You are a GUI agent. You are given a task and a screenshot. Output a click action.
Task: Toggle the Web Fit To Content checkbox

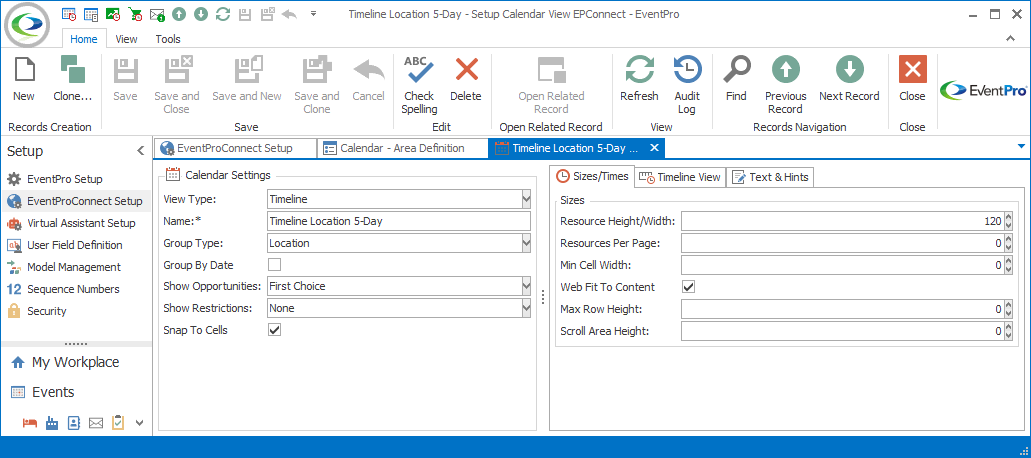click(688, 286)
